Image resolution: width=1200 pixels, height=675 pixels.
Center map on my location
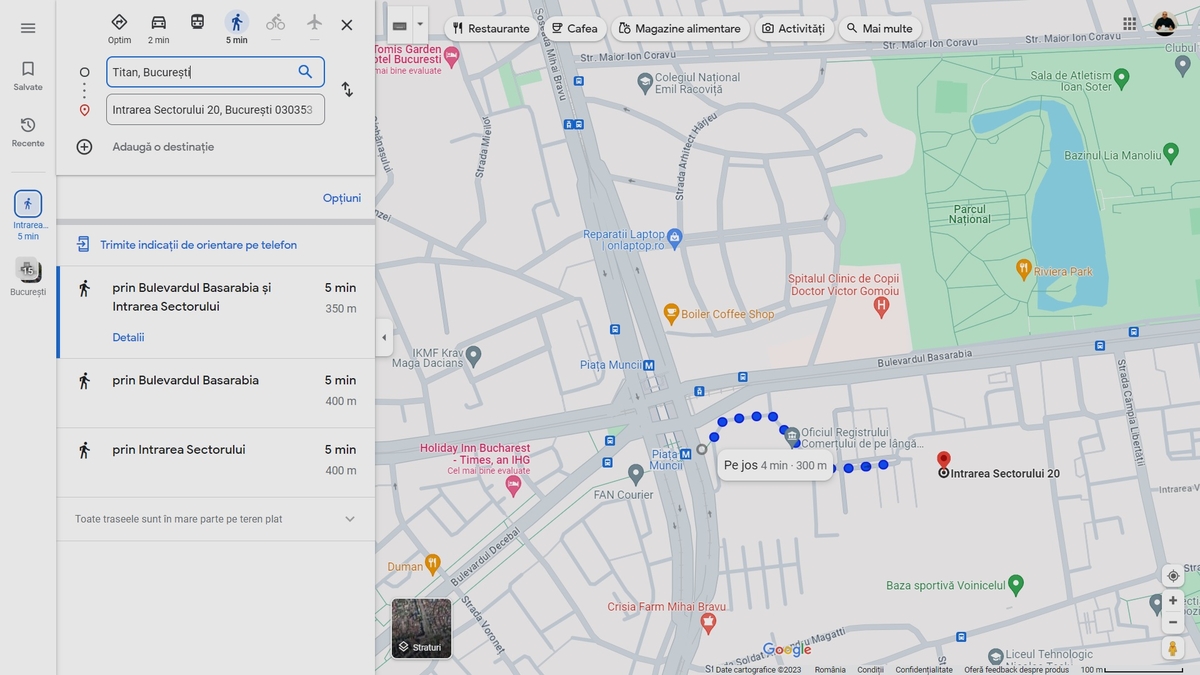1173,576
